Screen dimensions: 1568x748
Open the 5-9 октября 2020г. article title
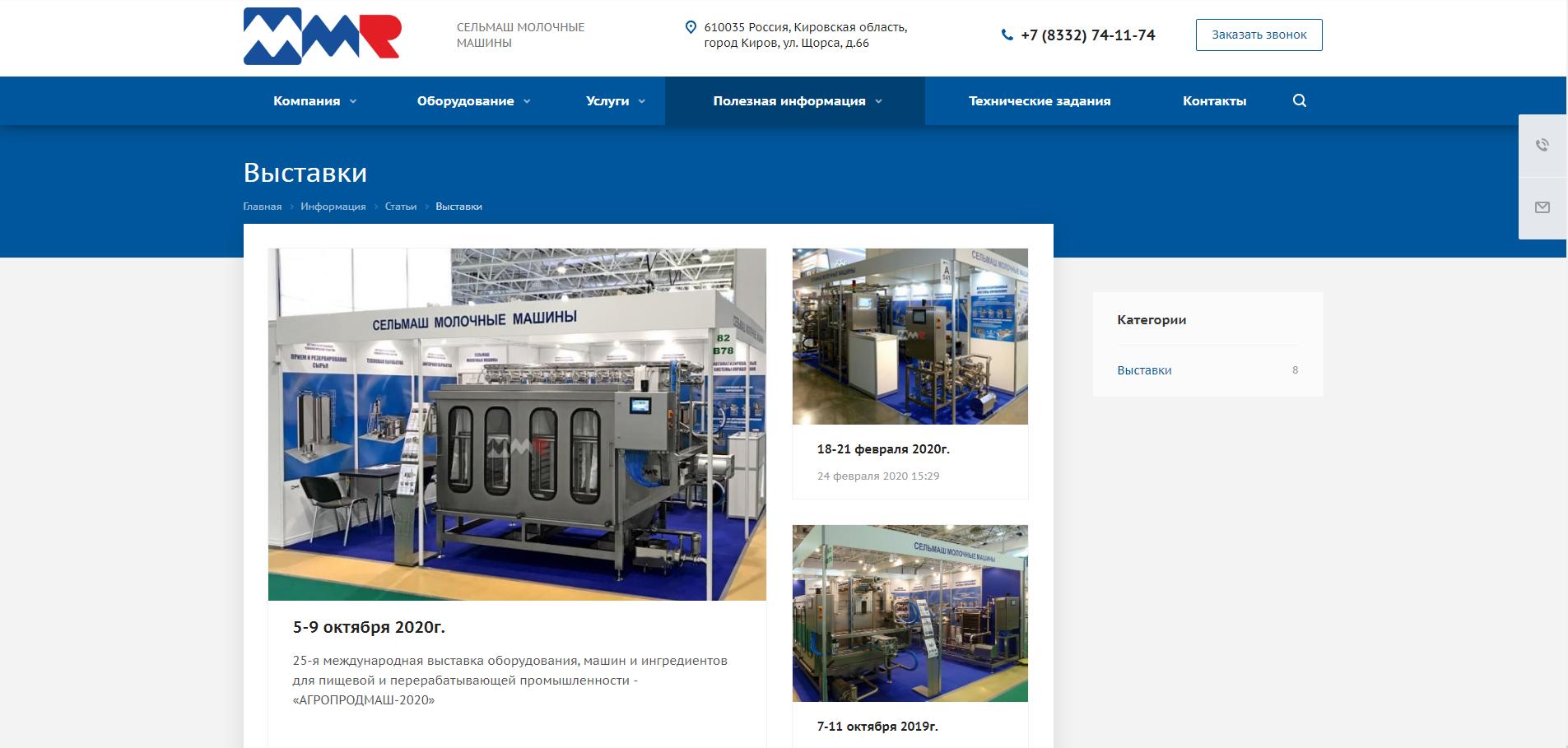(369, 627)
